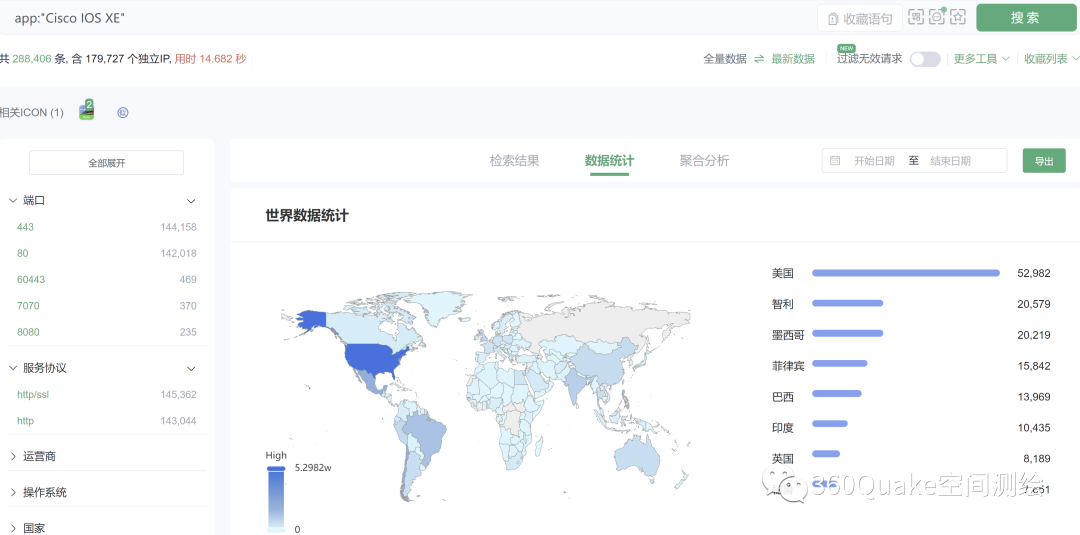Open the 更多工具 dropdown
Screen dimensions: 1080x535
[982, 59]
